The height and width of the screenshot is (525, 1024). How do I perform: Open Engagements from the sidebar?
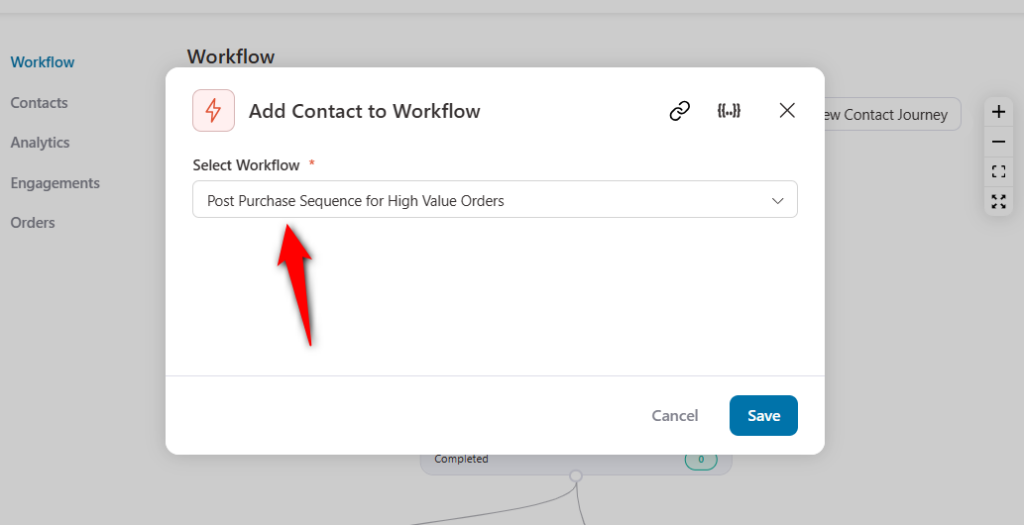point(55,183)
